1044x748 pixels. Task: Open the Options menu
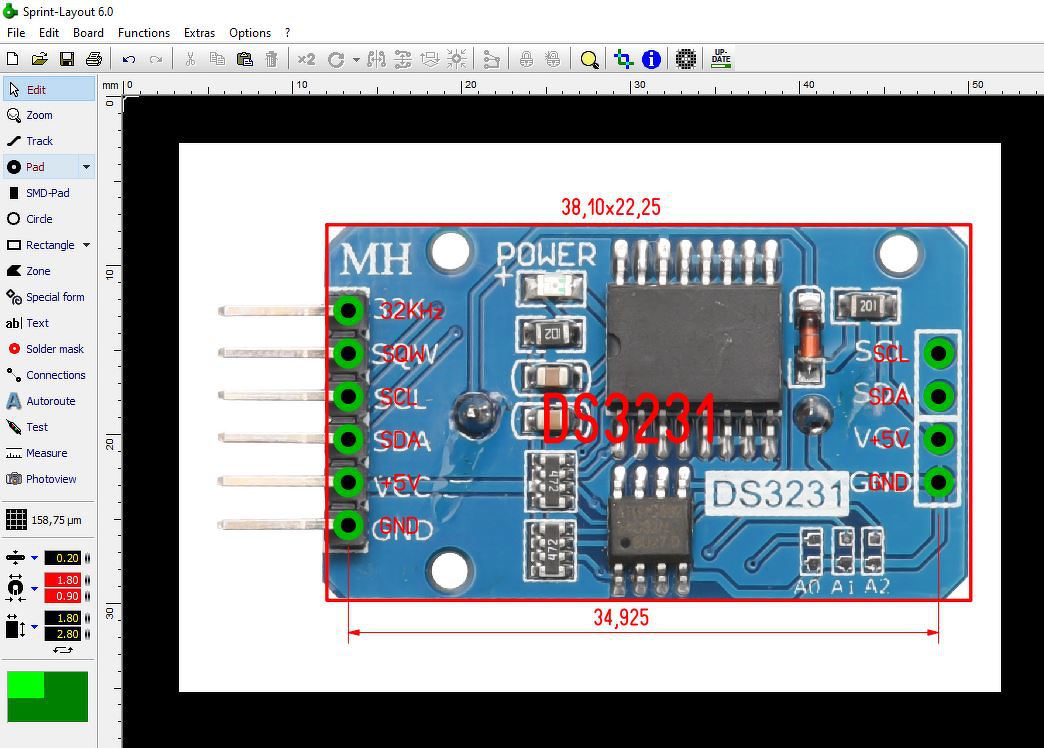click(x=250, y=33)
